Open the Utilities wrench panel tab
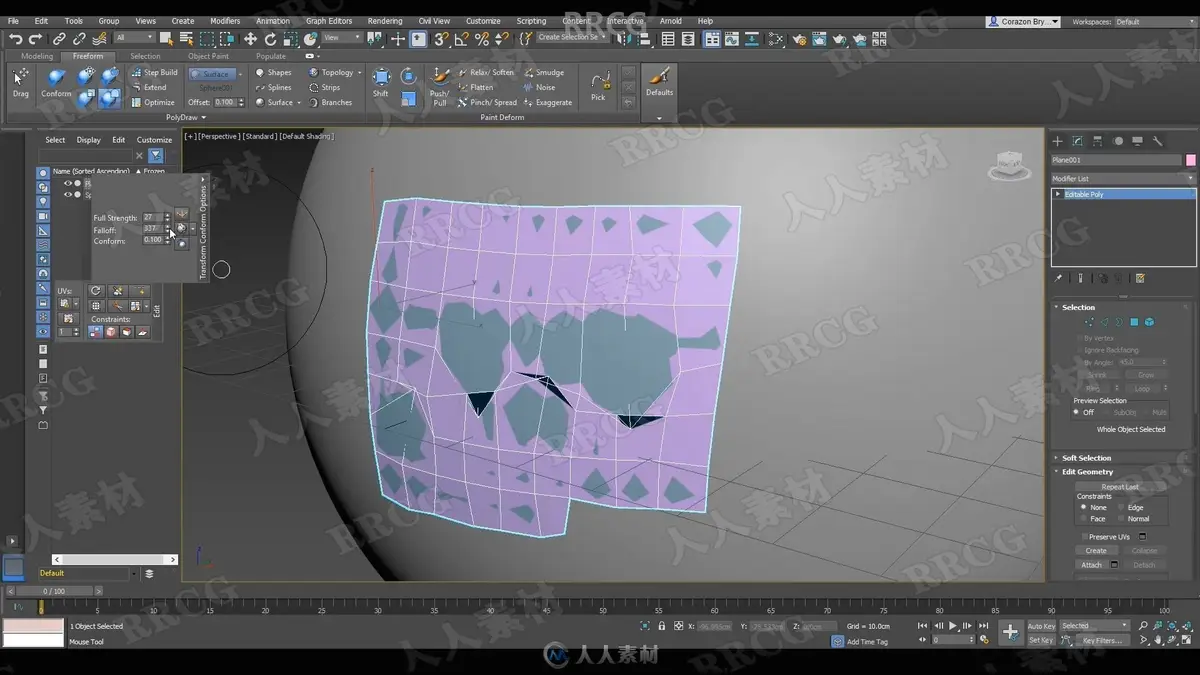1200x675 pixels. (1158, 141)
